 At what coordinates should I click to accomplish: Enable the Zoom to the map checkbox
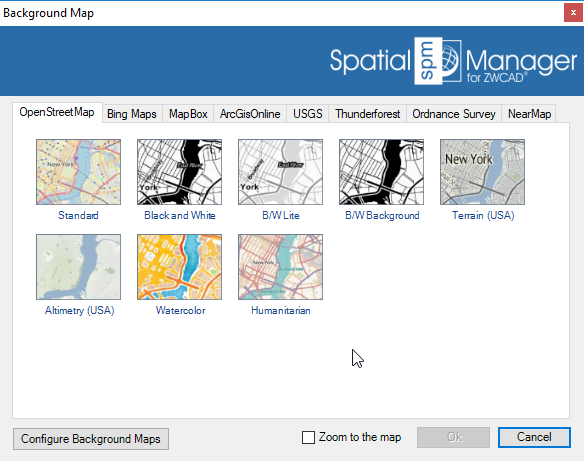(308, 438)
